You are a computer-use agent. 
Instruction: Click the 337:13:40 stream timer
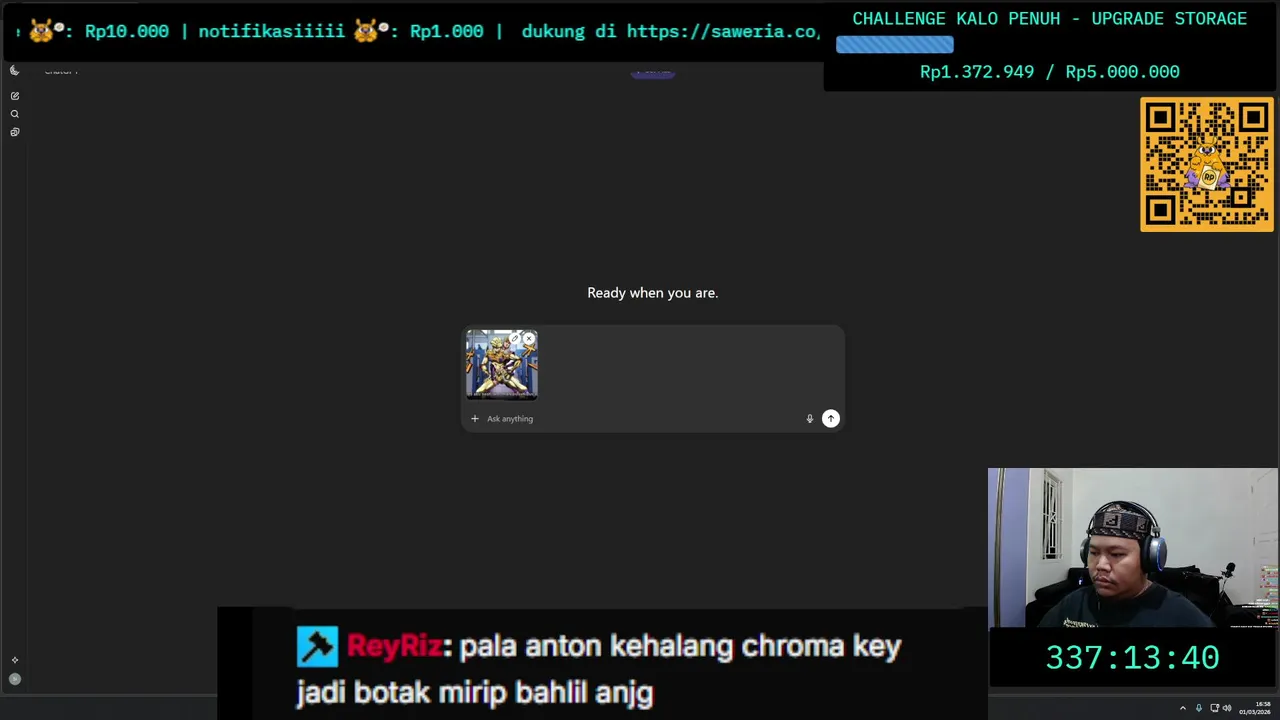pos(1133,658)
